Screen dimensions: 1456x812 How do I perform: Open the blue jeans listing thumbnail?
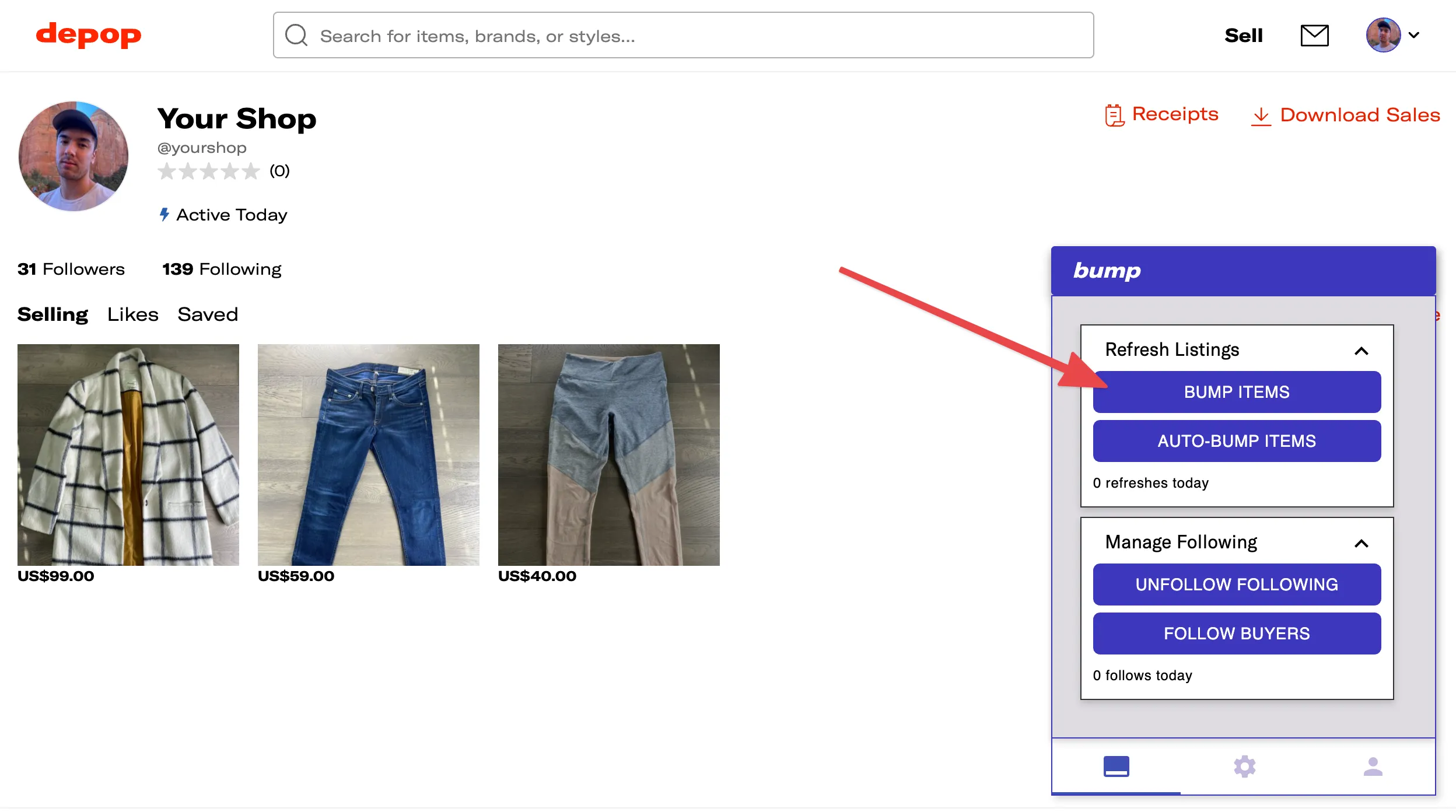(369, 454)
